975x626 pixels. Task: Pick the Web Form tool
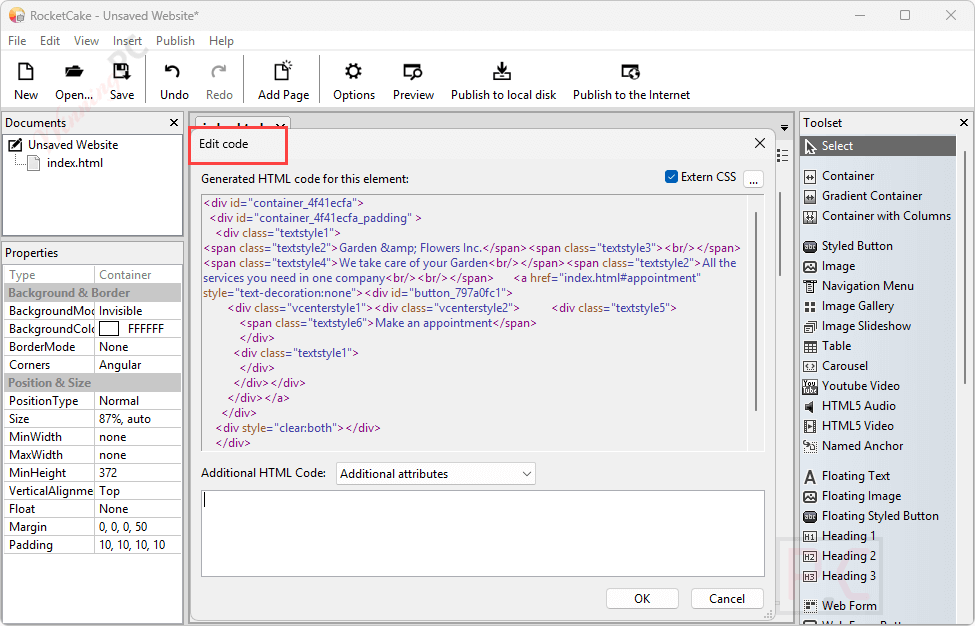pyautogui.click(x=839, y=605)
